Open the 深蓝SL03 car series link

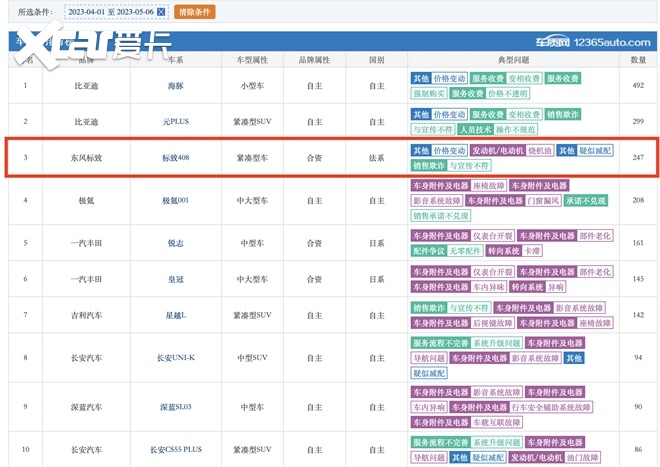pyautogui.click(x=175, y=407)
